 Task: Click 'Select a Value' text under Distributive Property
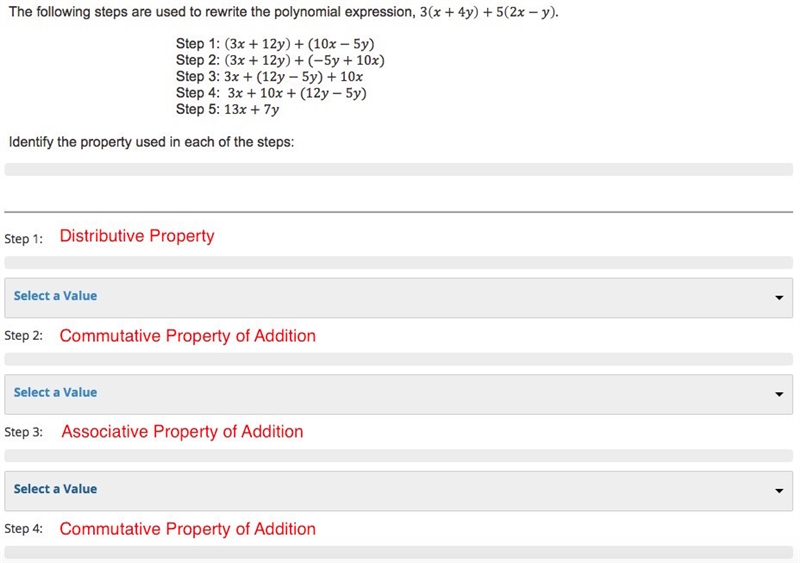[x=55, y=296]
